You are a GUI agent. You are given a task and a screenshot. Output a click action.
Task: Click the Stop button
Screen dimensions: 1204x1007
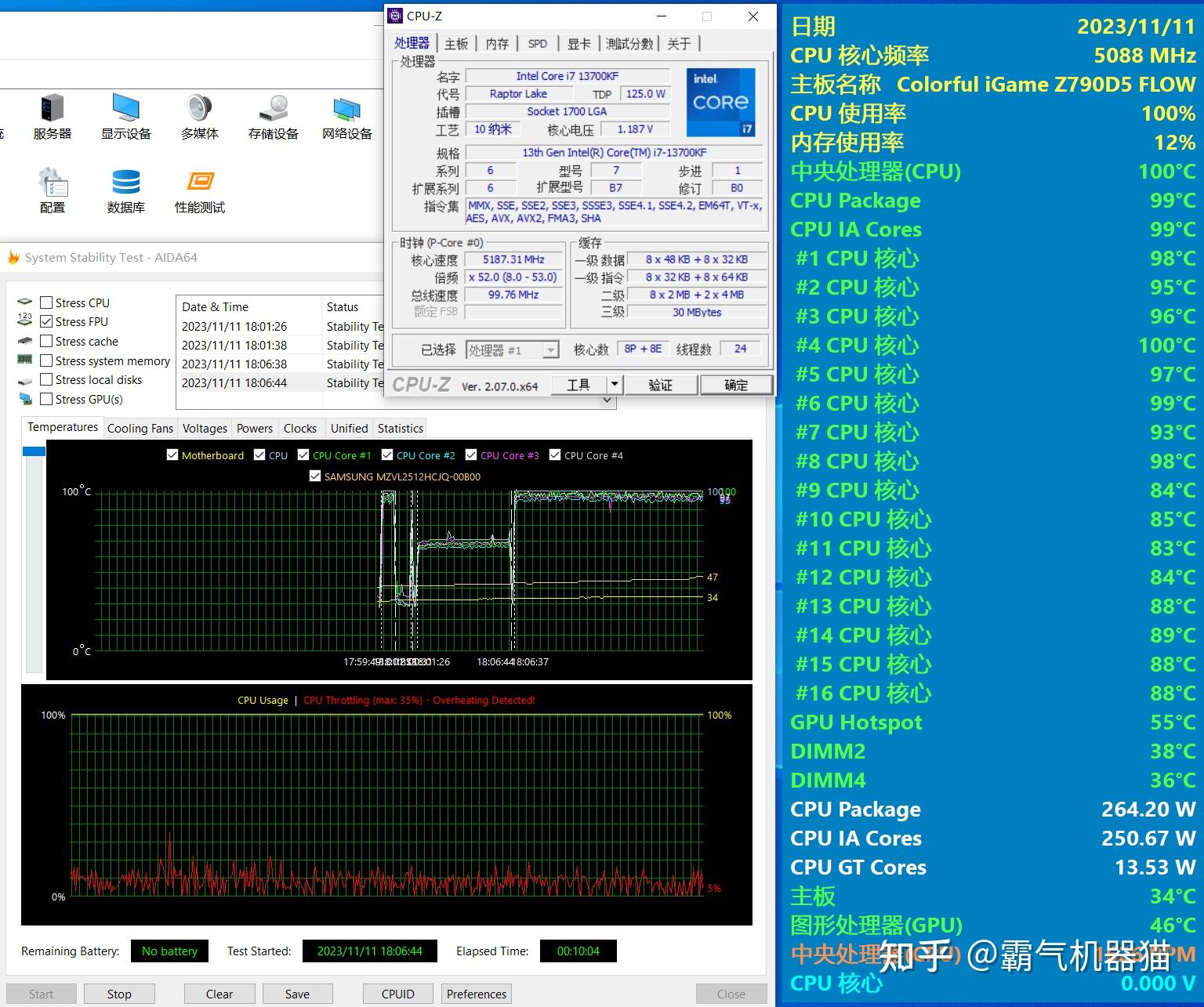point(119,994)
